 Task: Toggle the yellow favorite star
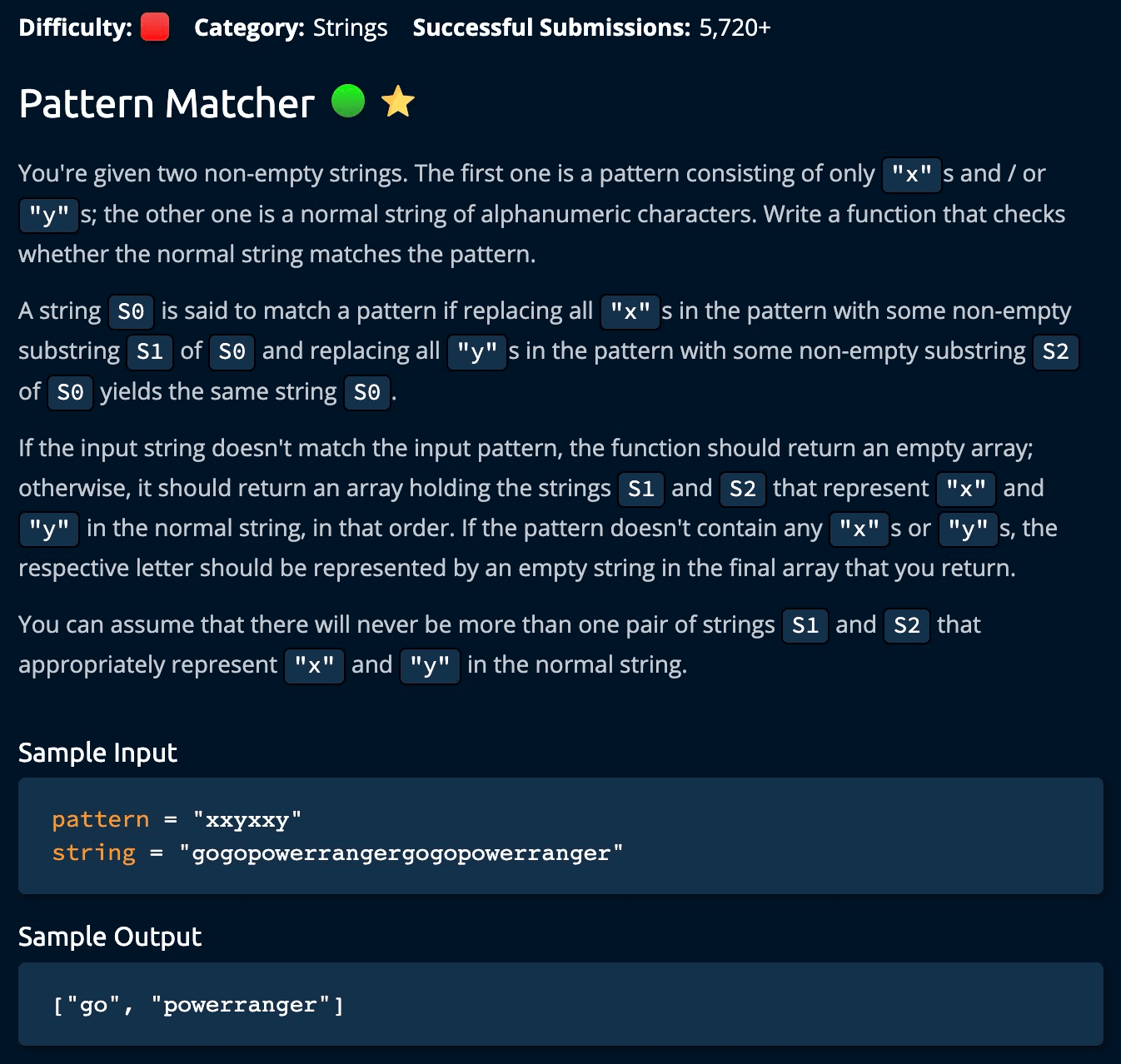398,102
